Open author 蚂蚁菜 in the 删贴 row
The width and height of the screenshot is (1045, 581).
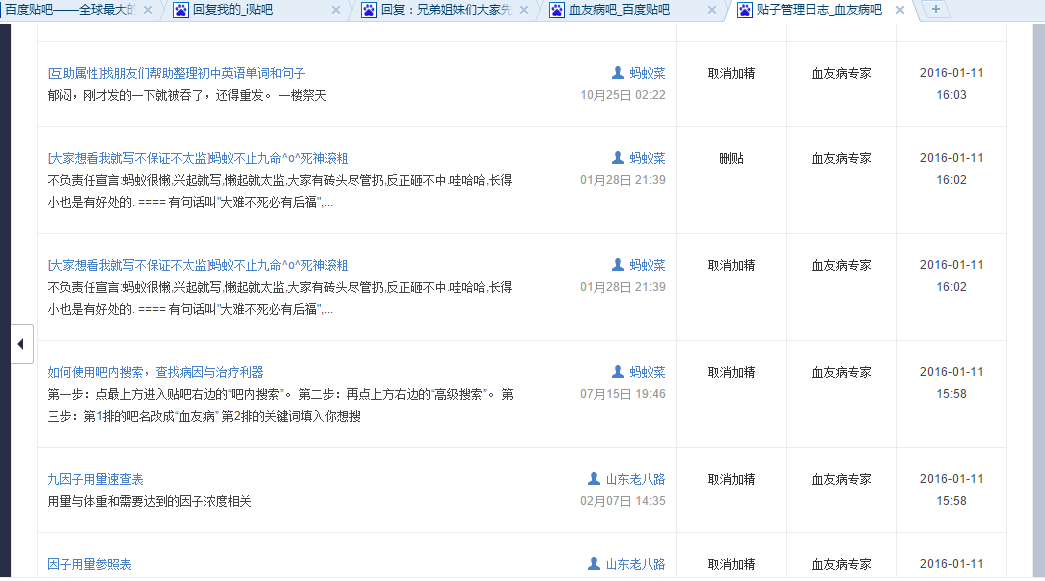click(647, 159)
